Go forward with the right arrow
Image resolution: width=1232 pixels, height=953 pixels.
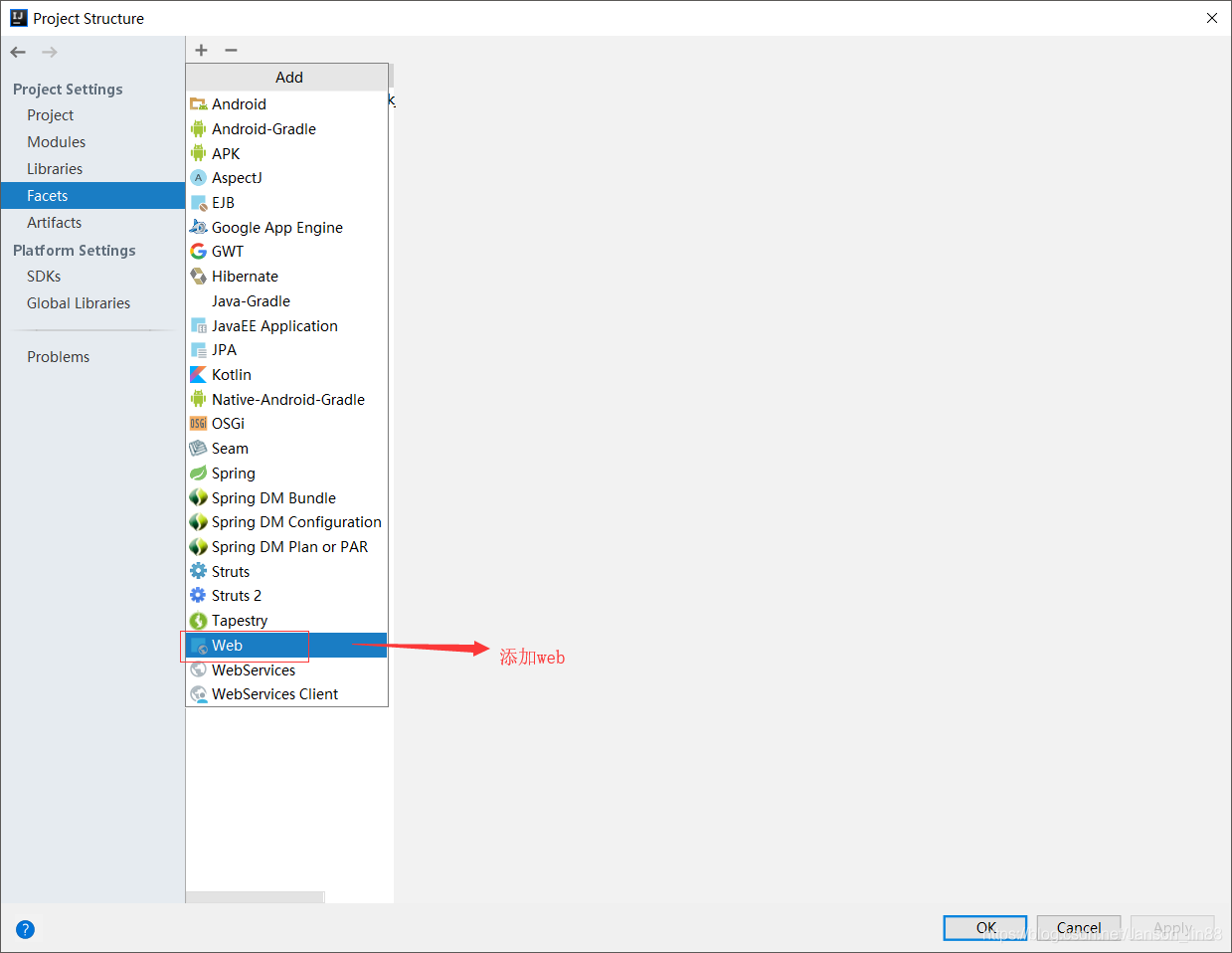click(49, 52)
